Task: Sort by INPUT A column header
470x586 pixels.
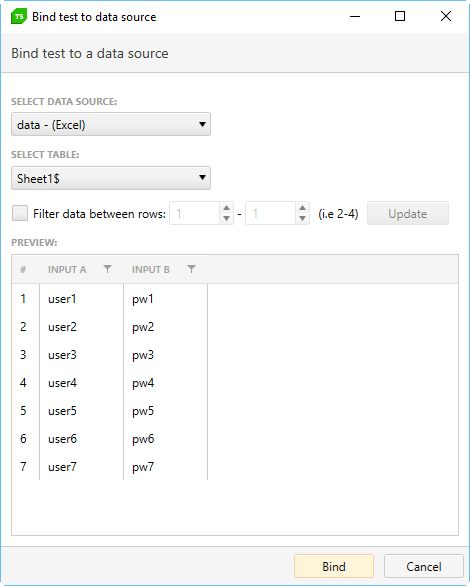Action: (67, 269)
